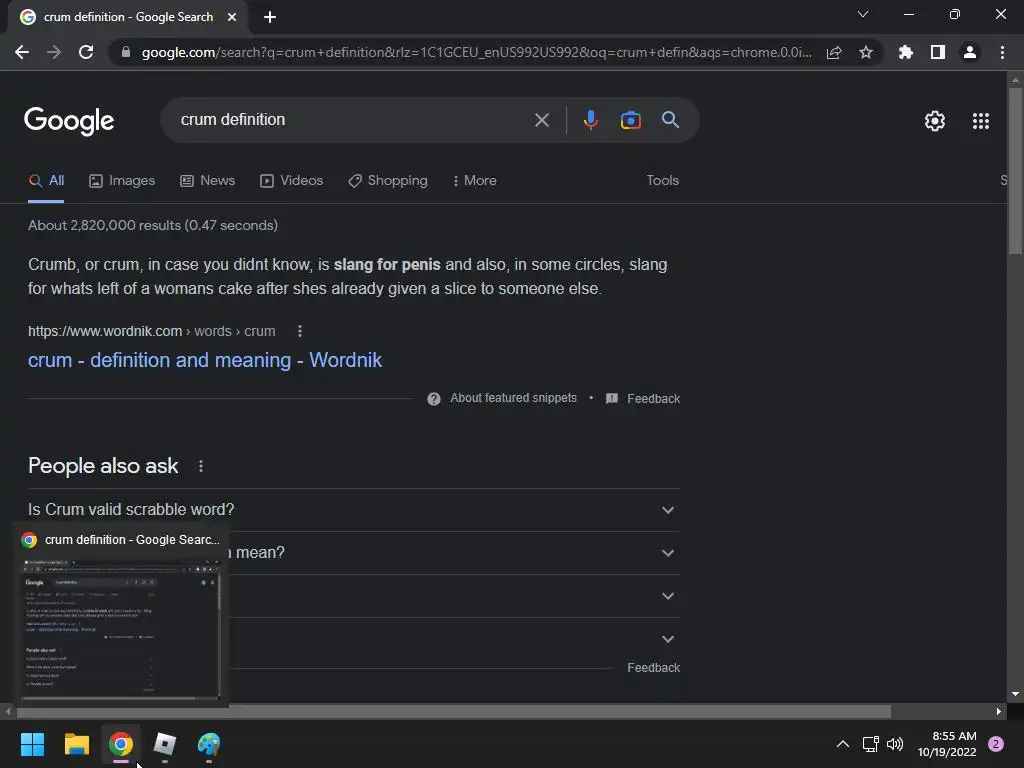Click the magnifier search button
Screen dimensions: 1024x768
click(x=670, y=120)
